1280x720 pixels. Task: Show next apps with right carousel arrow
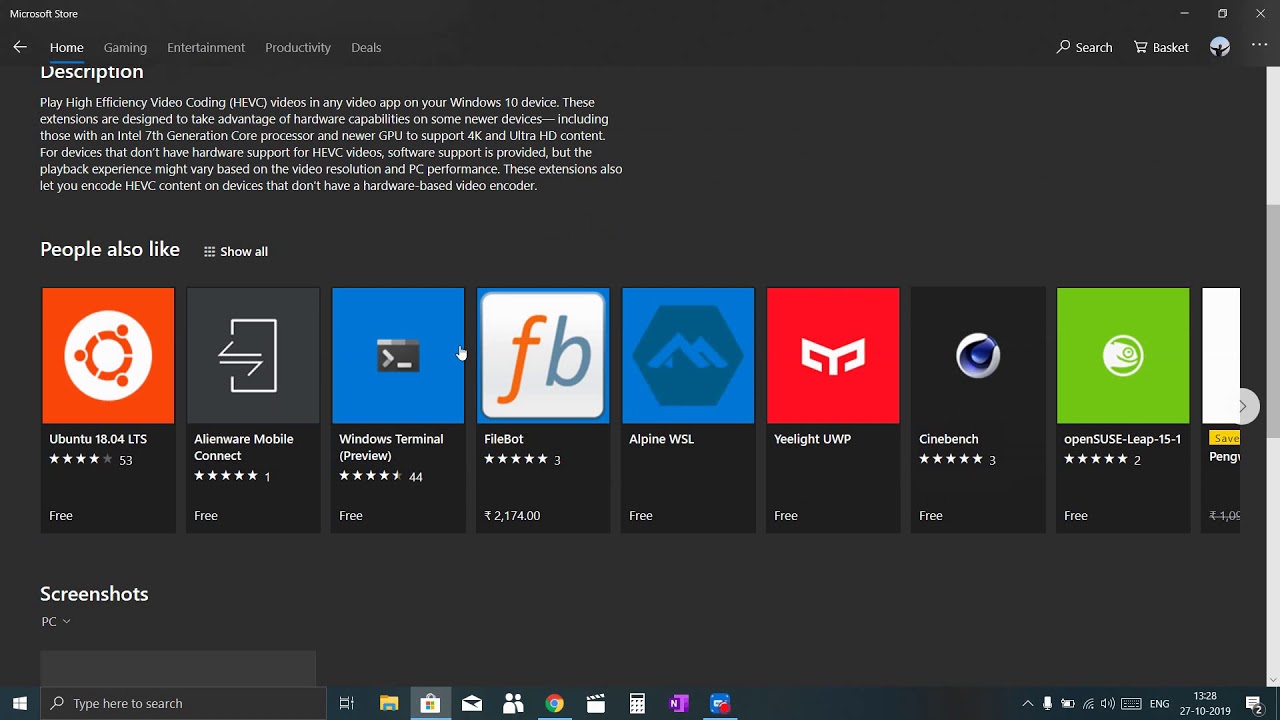click(1243, 406)
